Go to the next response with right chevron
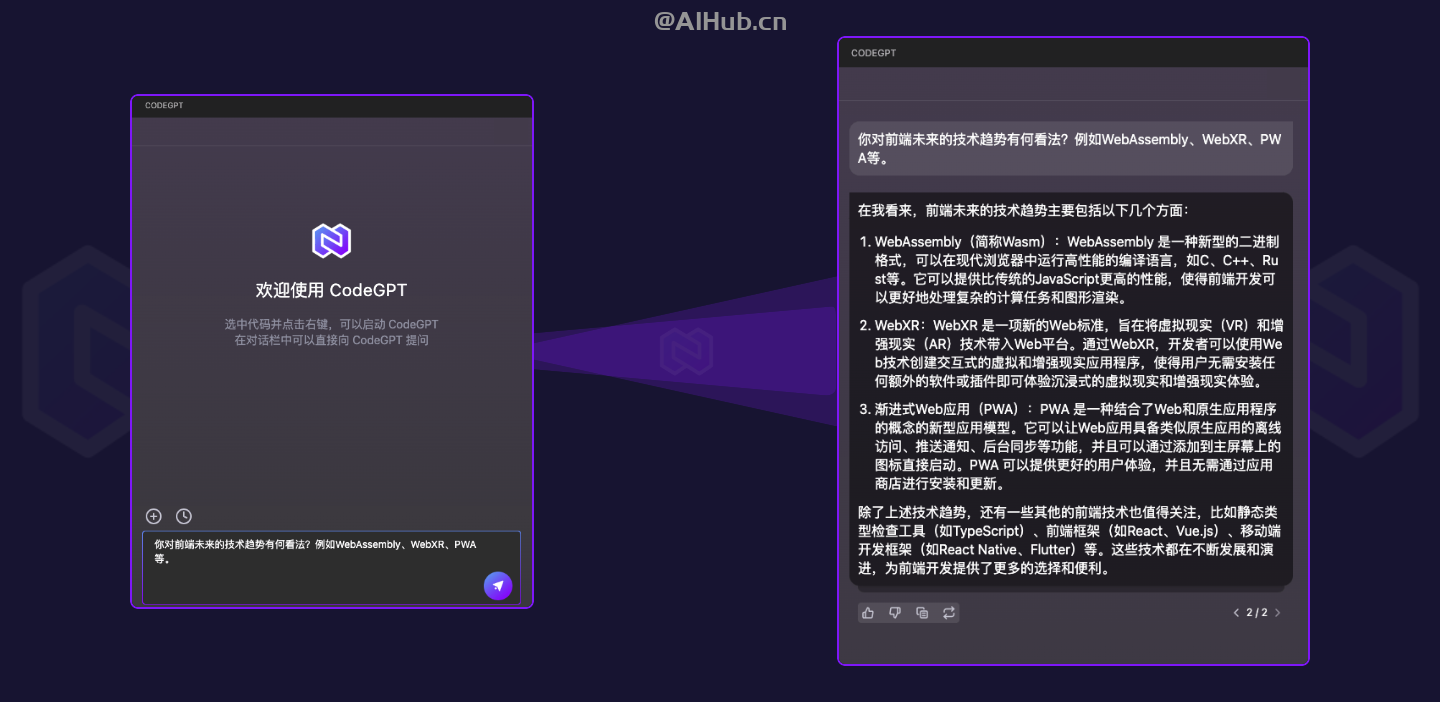1440x702 pixels. pyautogui.click(x=1278, y=613)
